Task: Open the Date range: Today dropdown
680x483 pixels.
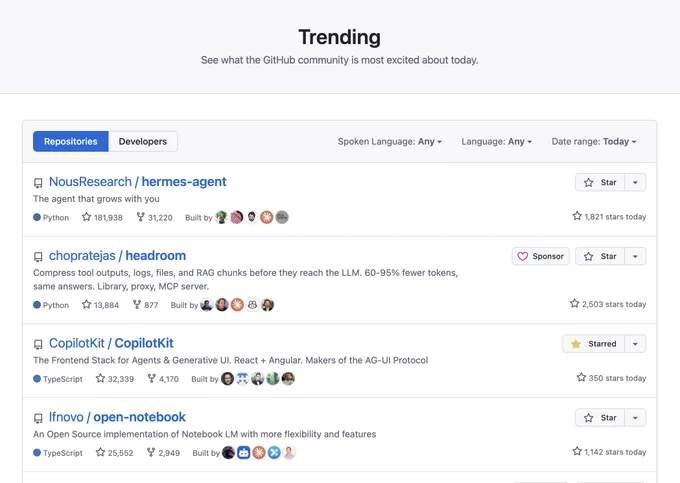Action: (x=594, y=141)
